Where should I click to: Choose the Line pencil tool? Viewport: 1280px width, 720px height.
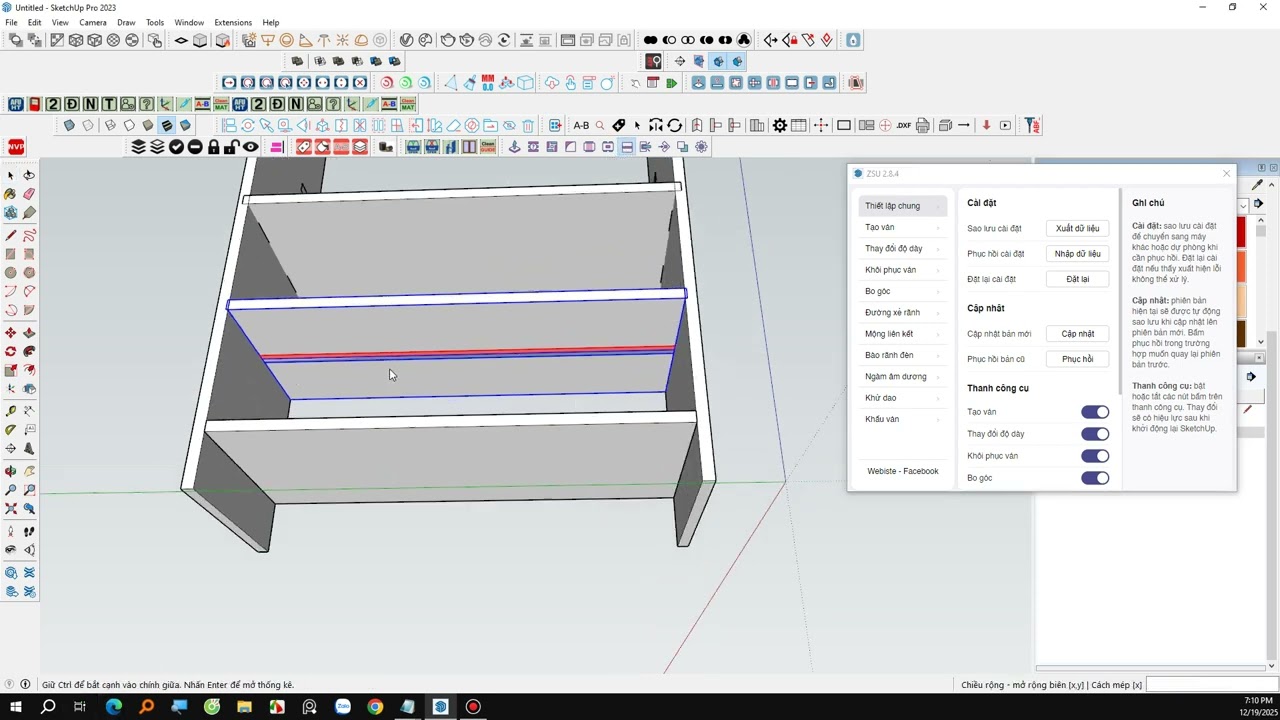(11, 236)
